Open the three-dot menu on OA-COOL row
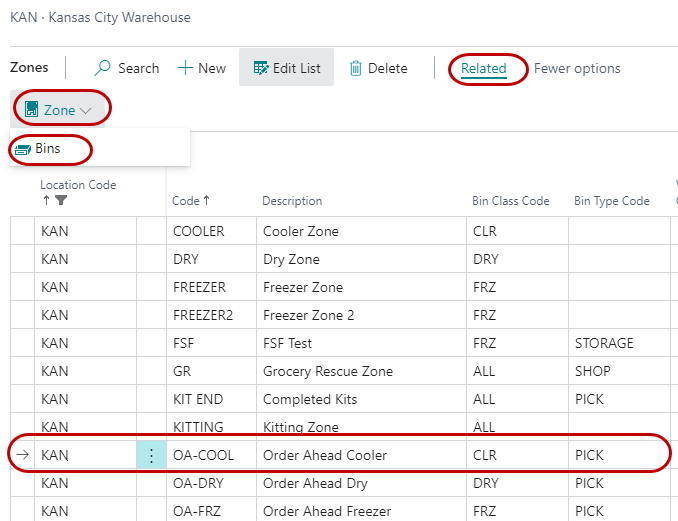 click(x=151, y=455)
